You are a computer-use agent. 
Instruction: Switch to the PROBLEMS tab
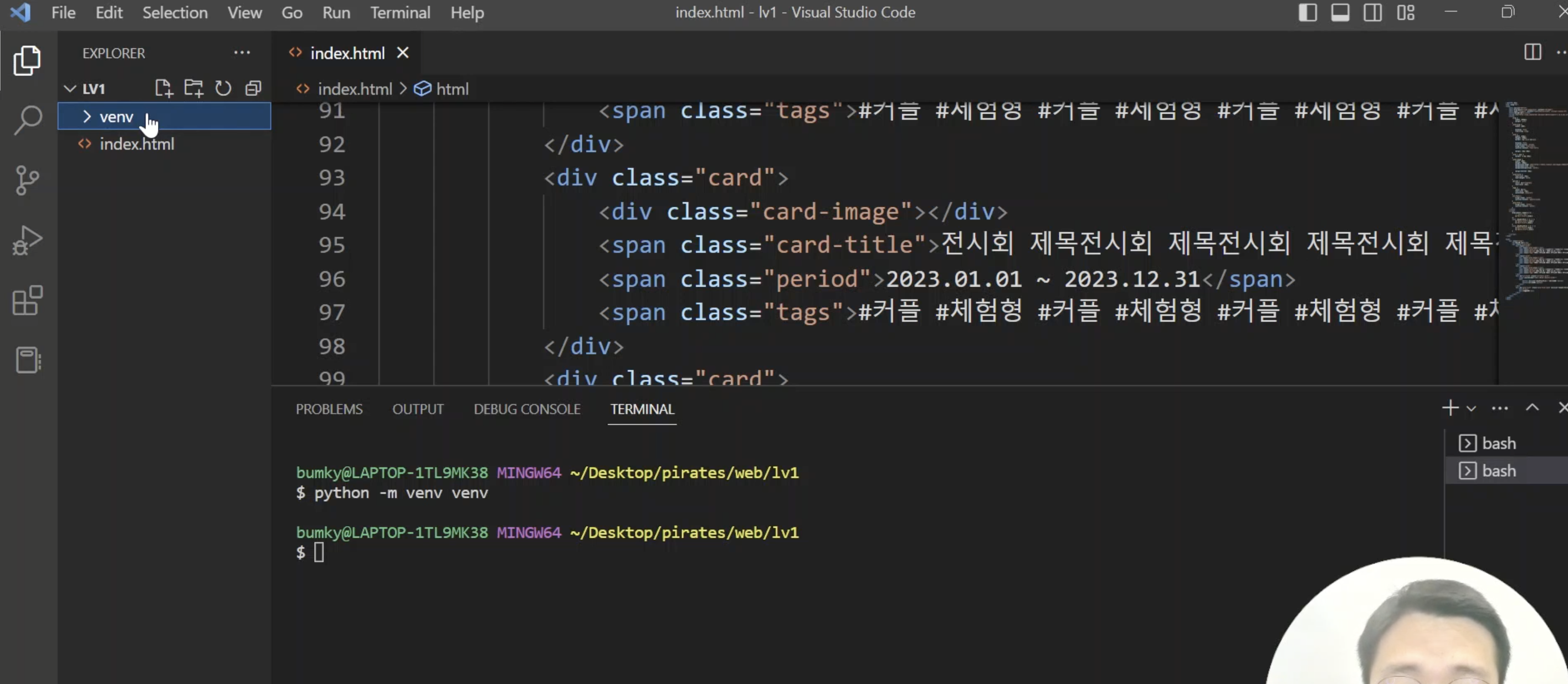pos(329,409)
